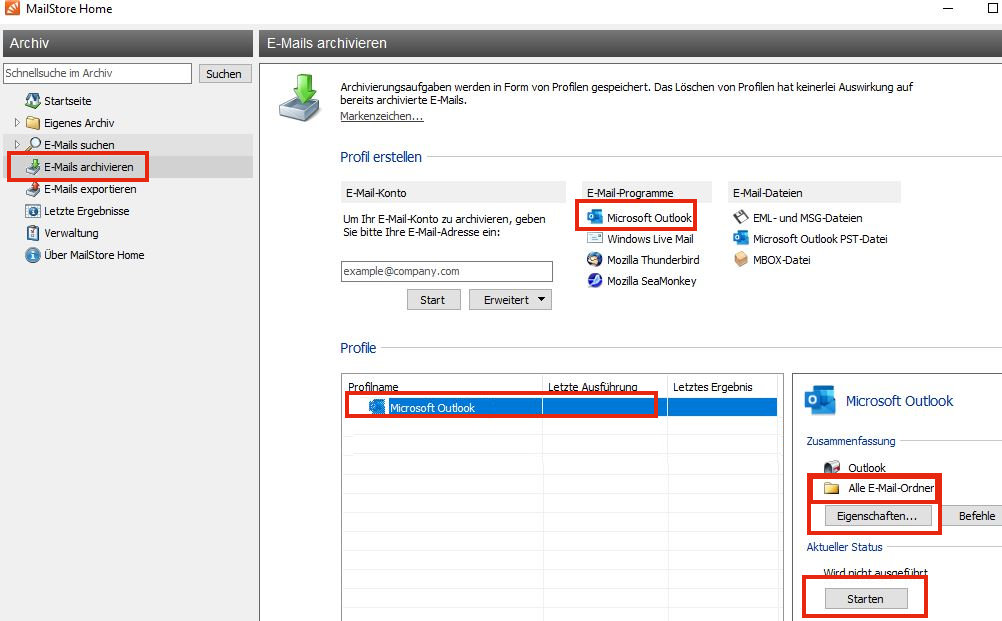Click the EML- und MSG-Dateien icon
Viewport: 1002px width, 621px height.
[x=741, y=217]
